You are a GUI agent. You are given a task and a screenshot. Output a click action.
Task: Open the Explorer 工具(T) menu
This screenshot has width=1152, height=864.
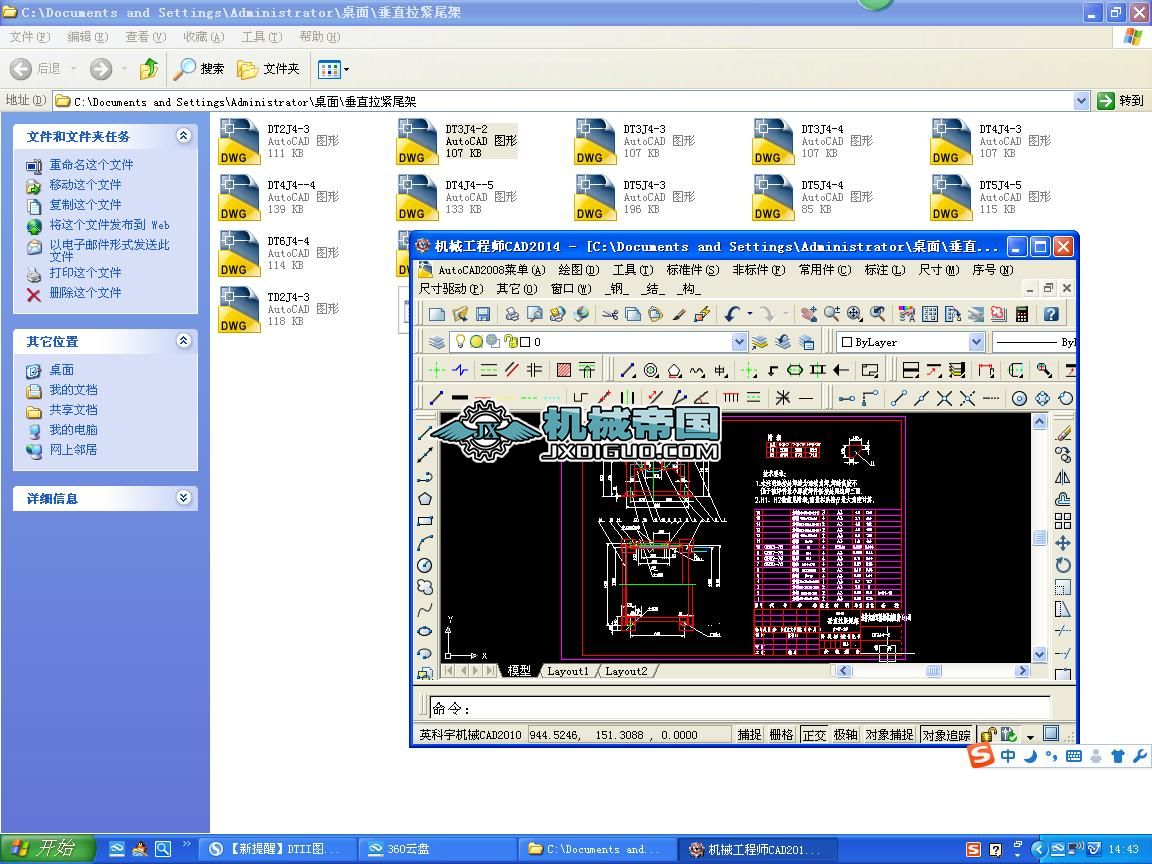(x=262, y=37)
